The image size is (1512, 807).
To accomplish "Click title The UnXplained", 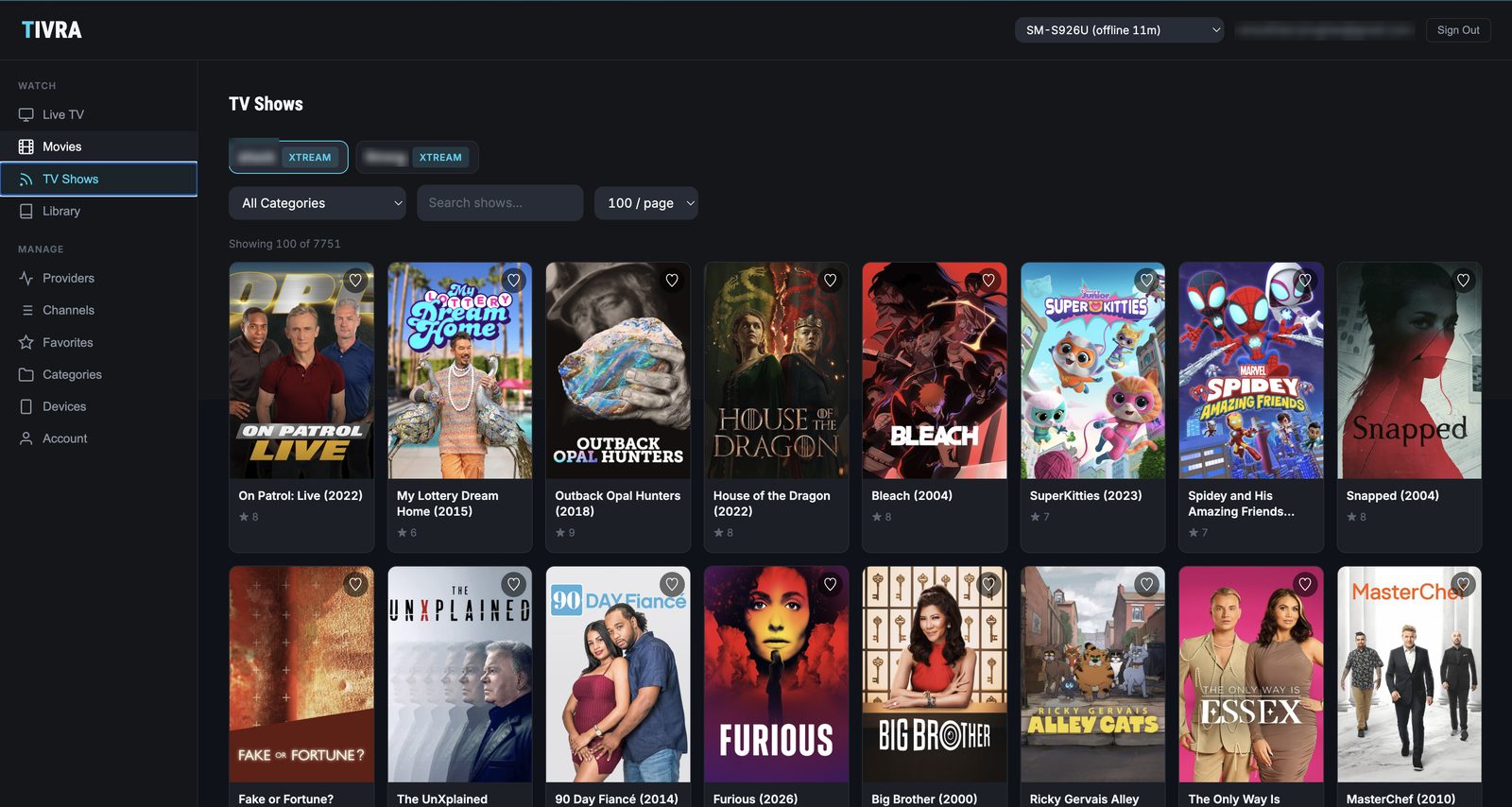I will coord(442,799).
